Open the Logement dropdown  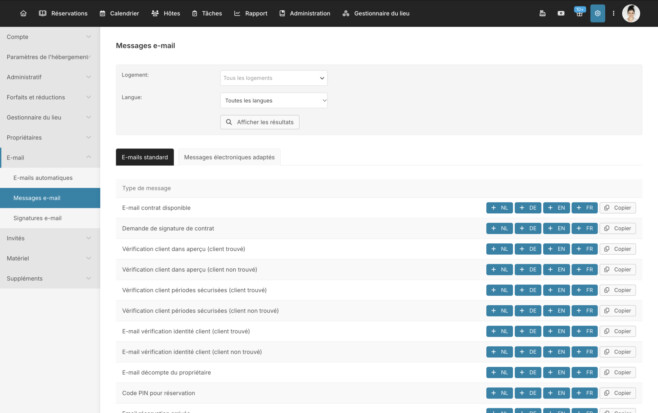click(274, 78)
